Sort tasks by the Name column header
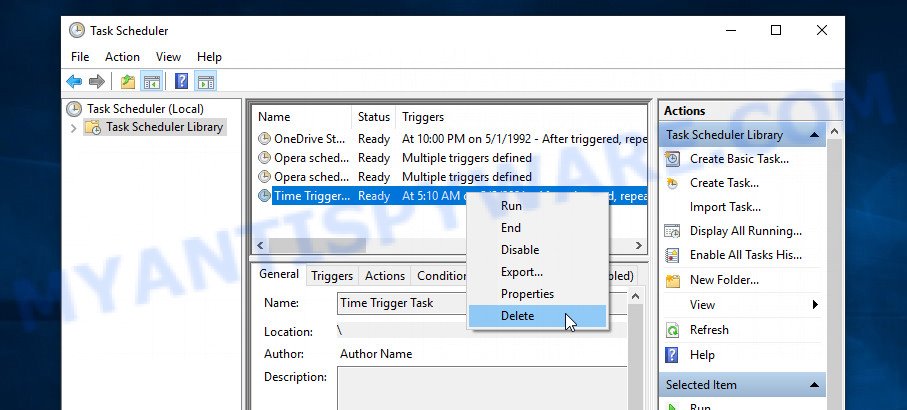This screenshot has width=907, height=410. pyautogui.click(x=302, y=117)
